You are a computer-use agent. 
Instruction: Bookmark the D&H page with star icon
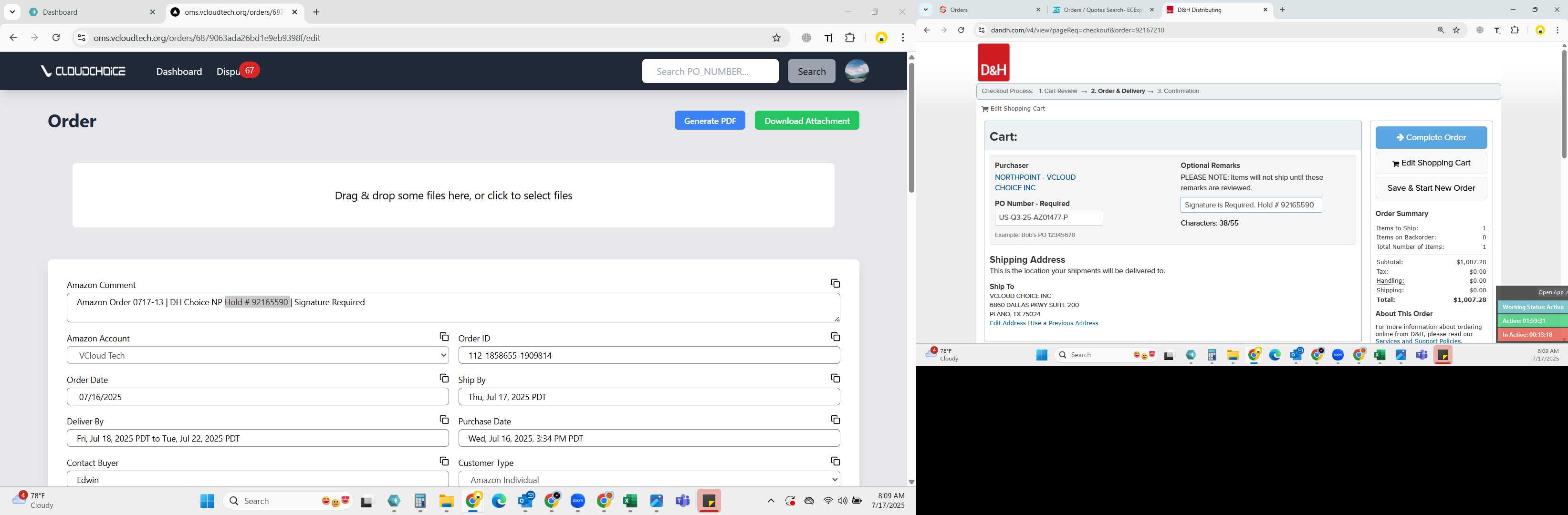[x=1456, y=30]
